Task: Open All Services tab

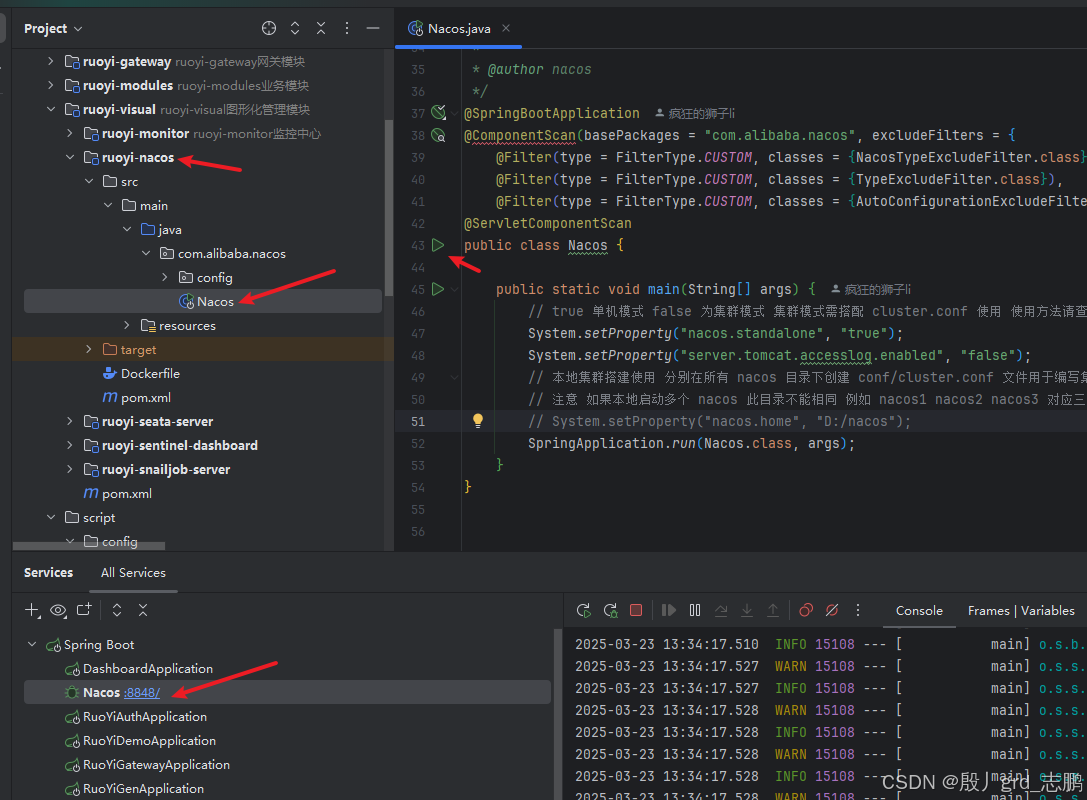Action: pos(133,573)
